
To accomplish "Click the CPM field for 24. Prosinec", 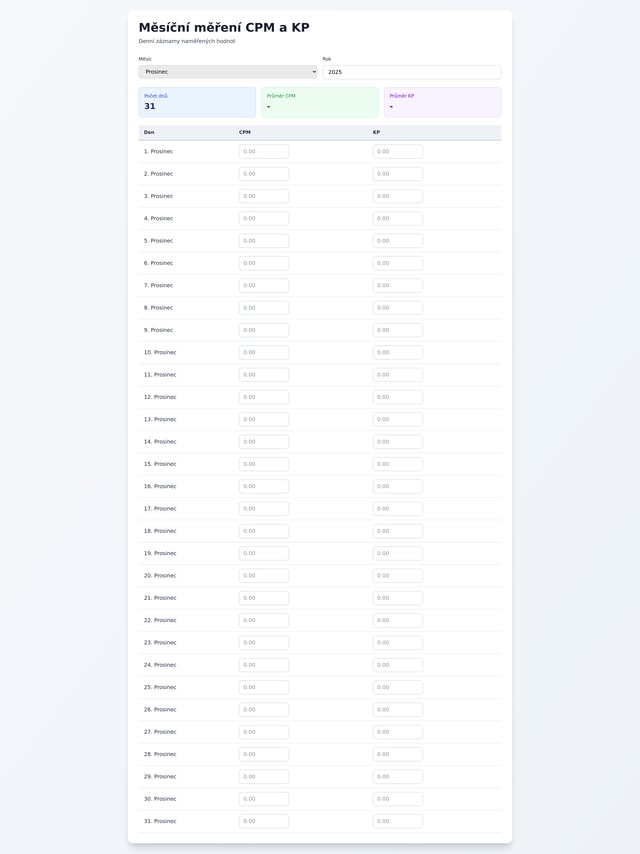I will pos(264,665).
